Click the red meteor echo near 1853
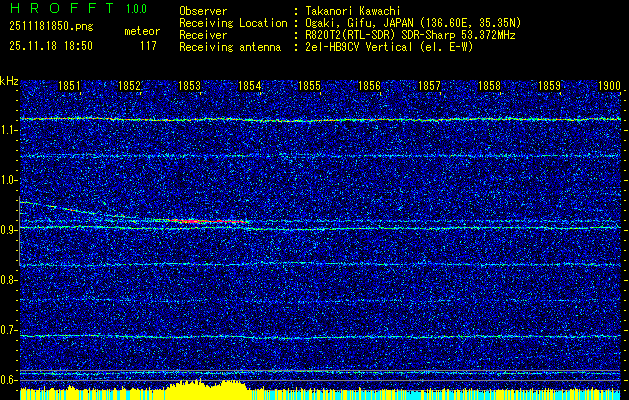 [185, 220]
